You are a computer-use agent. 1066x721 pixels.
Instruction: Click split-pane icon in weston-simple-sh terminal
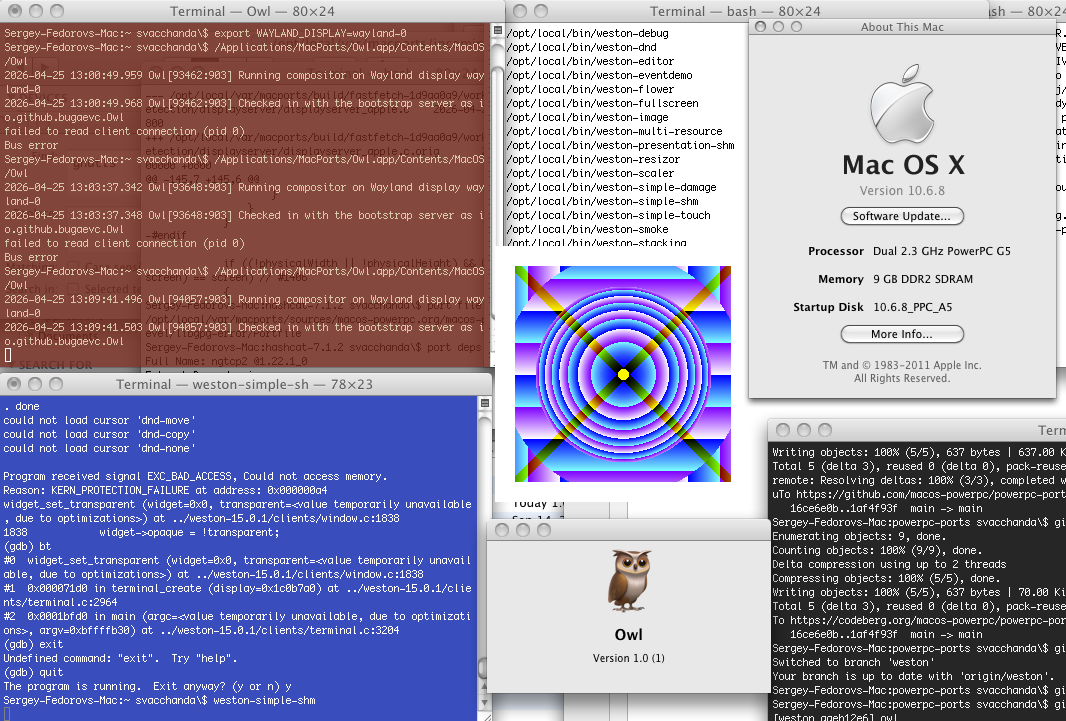tap(485, 403)
